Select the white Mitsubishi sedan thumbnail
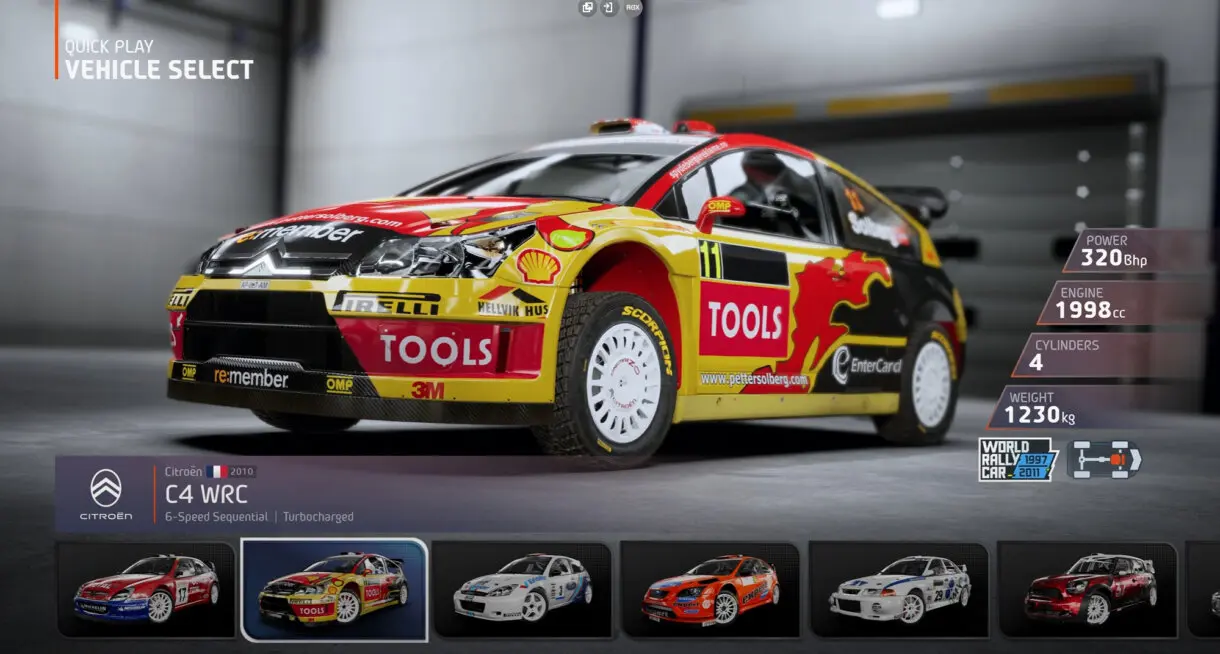Viewport: 1220px width, 654px height. pos(898,589)
